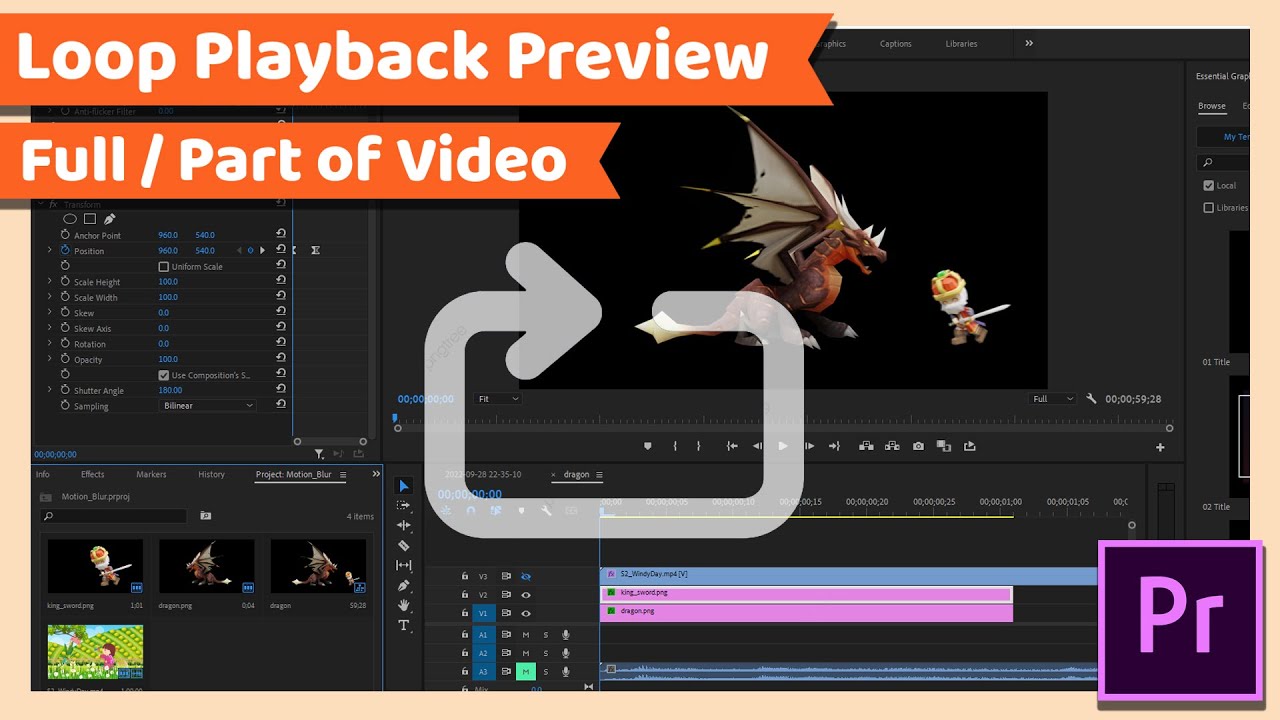Toggle Position animation stopwatch
Viewport: 1280px width, 720px height.
tap(65, 250)
